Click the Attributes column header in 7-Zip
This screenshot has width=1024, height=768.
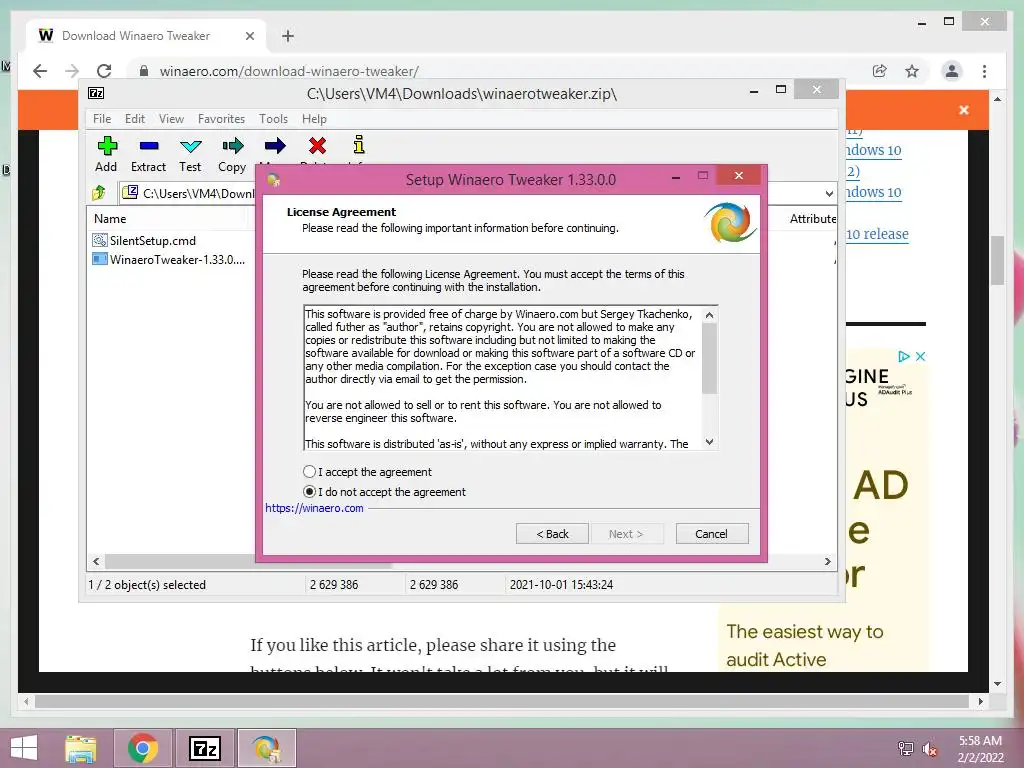click(812, 219)
